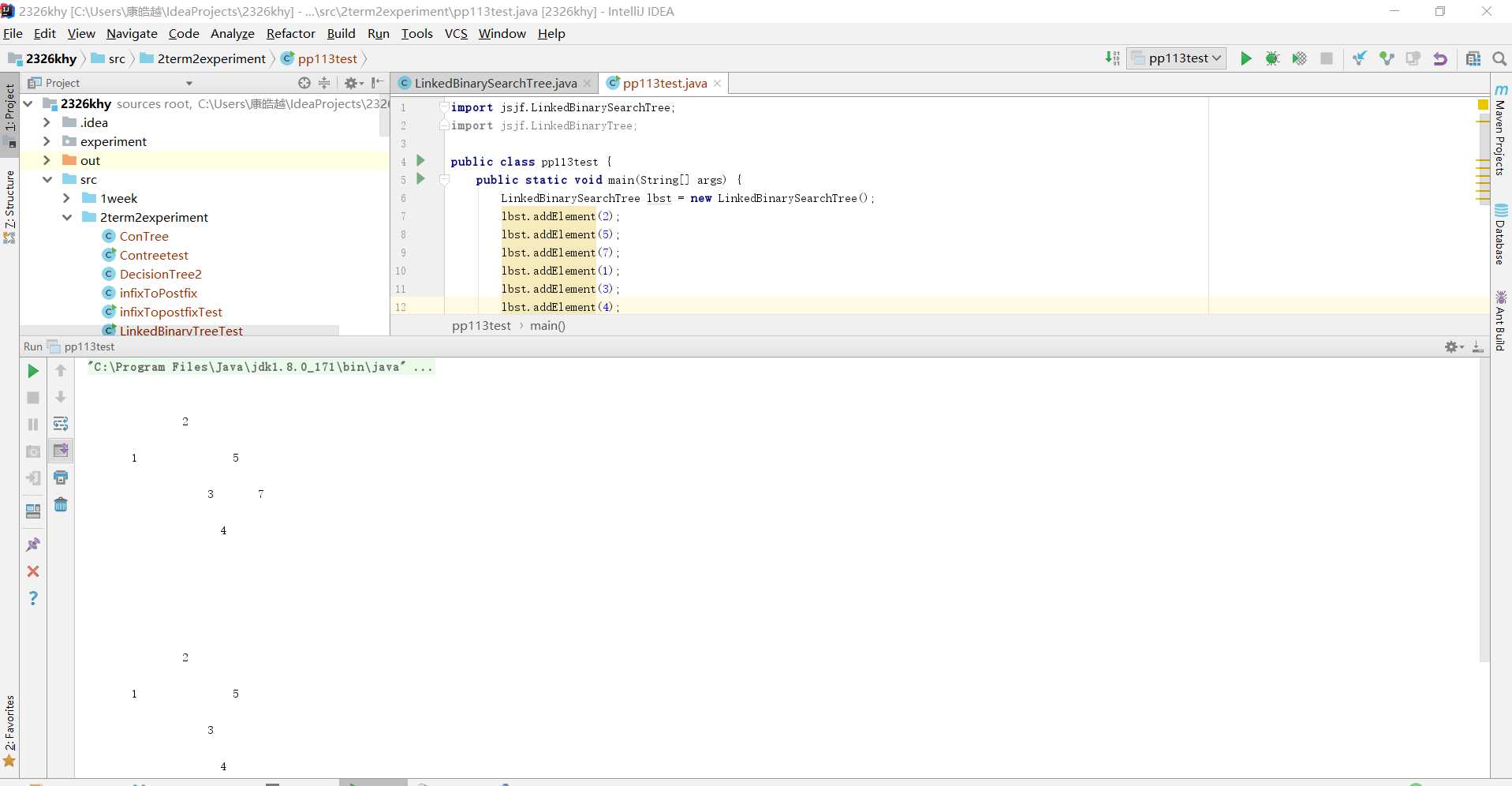Open the DecisionTree2 class file

pos(161,274)
